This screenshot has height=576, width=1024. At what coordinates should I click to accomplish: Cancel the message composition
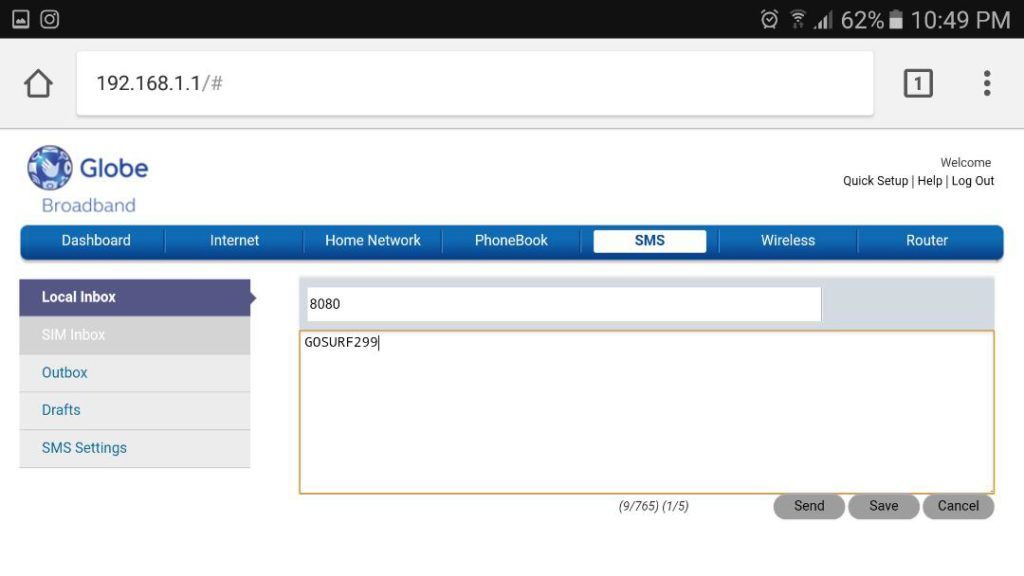click(958, 506)
